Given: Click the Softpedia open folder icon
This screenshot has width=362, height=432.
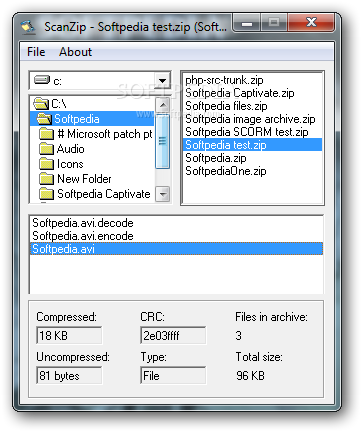Looking at the screenshot, I should tap(44, 119).
